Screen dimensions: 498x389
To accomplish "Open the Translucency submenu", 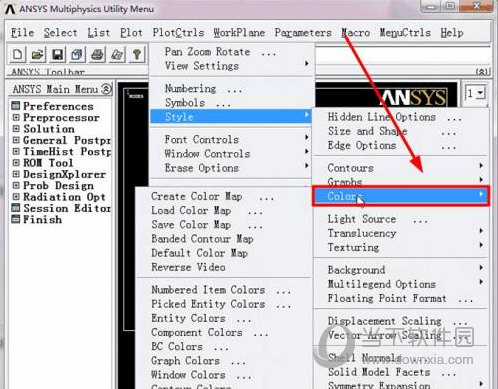I will 401,233.
